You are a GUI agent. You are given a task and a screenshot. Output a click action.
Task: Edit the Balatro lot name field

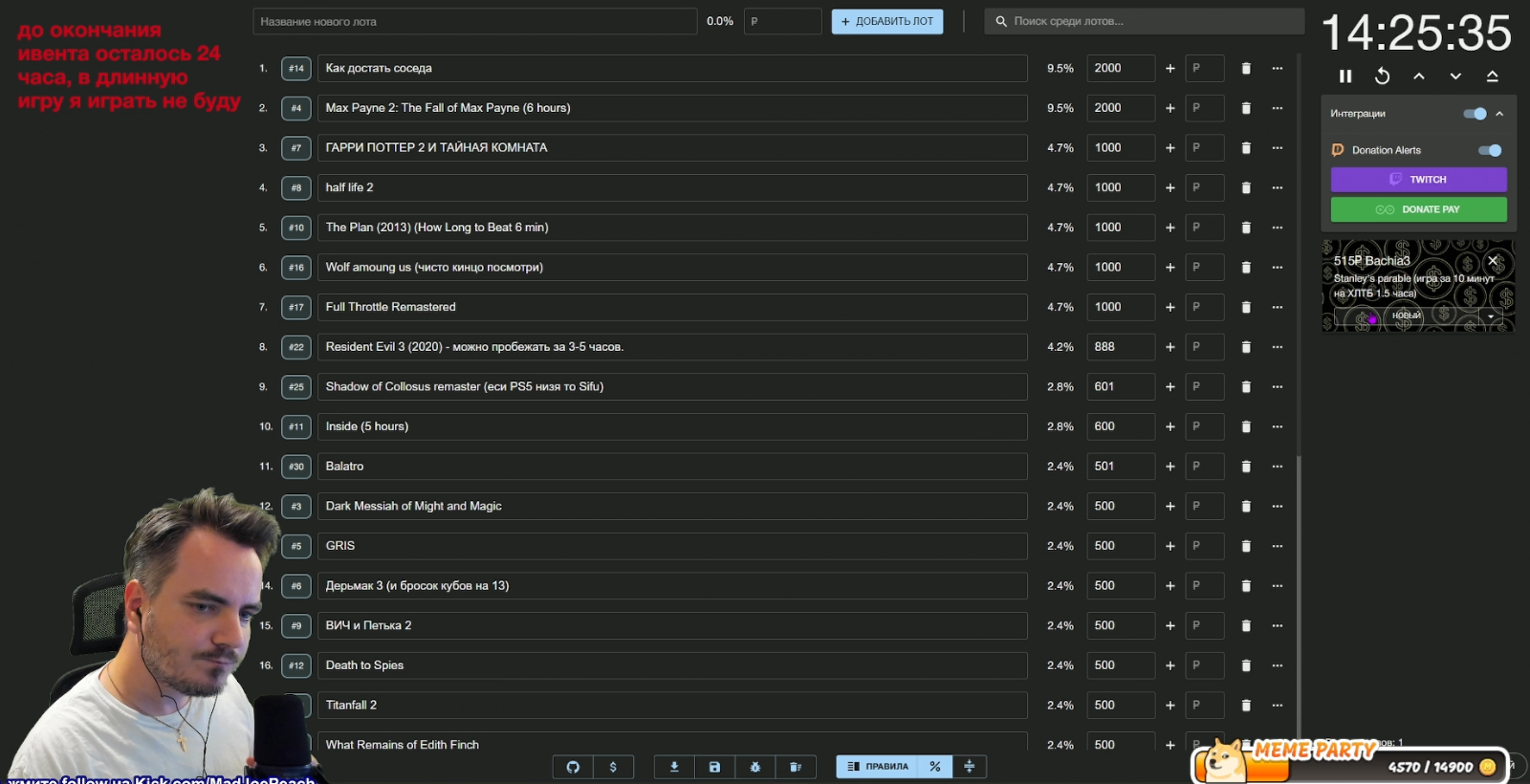pyautogui.click(x=672, y=467)
